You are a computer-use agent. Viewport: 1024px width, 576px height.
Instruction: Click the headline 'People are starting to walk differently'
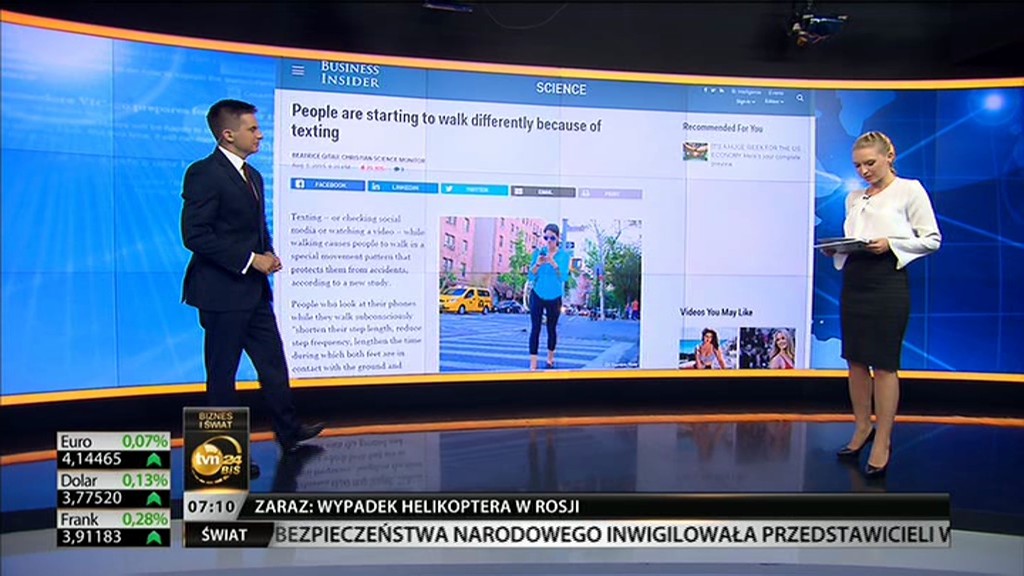pyautogui.click(x=446, y=121)
